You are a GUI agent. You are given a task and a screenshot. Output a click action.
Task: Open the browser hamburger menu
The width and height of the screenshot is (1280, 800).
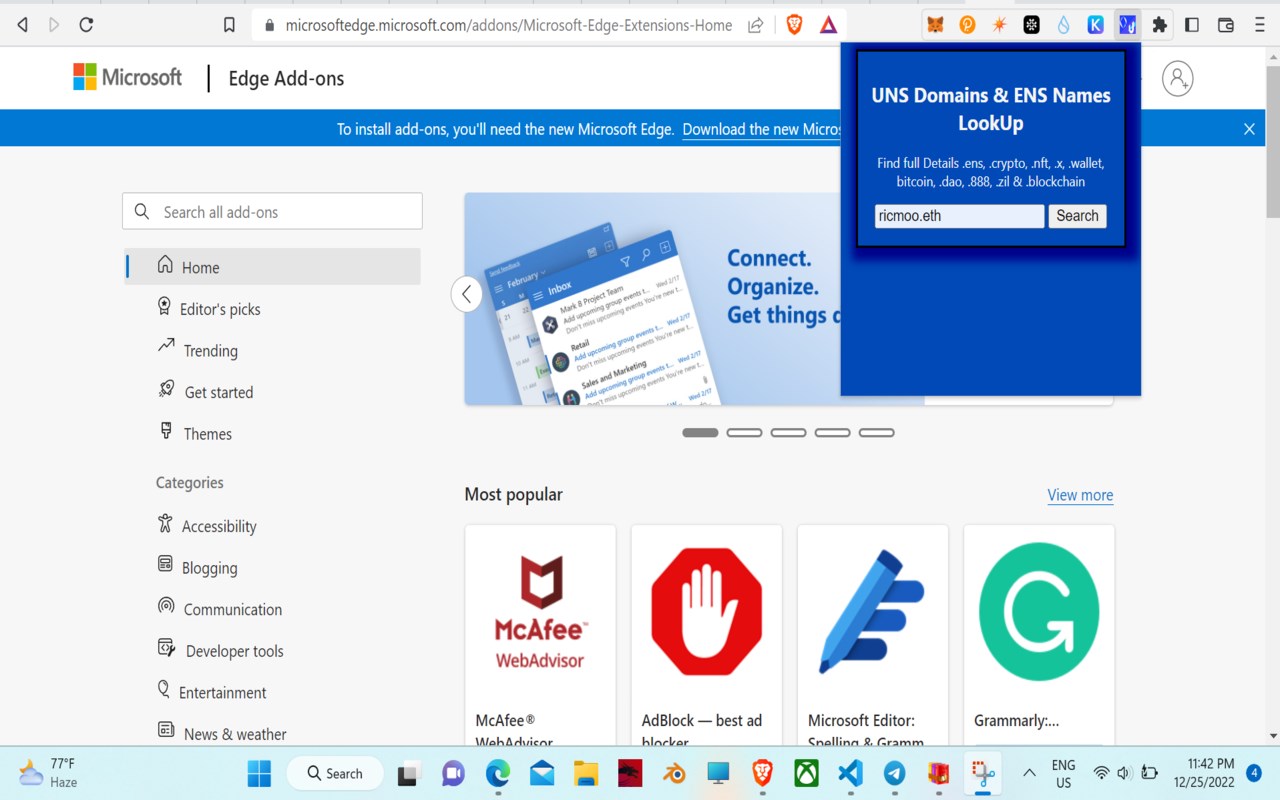(1259, 25)
